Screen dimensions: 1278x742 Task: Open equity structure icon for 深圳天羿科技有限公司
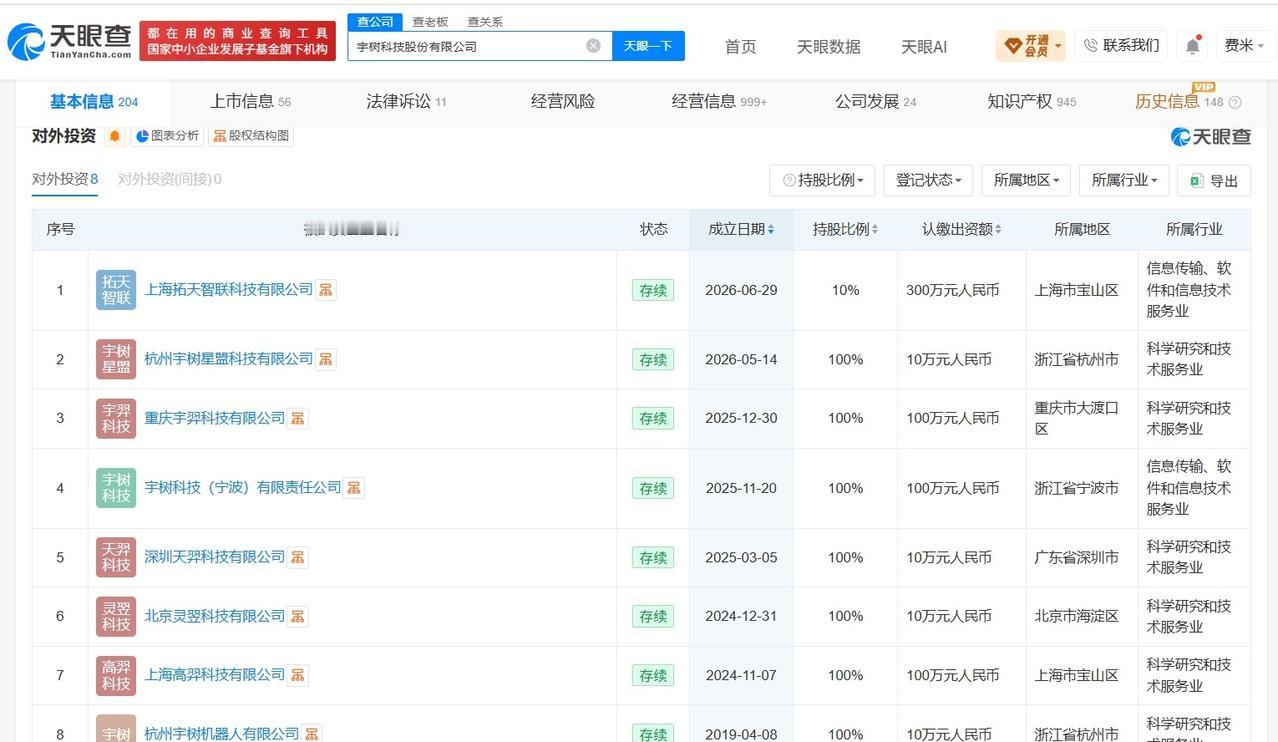click(298, 557)
